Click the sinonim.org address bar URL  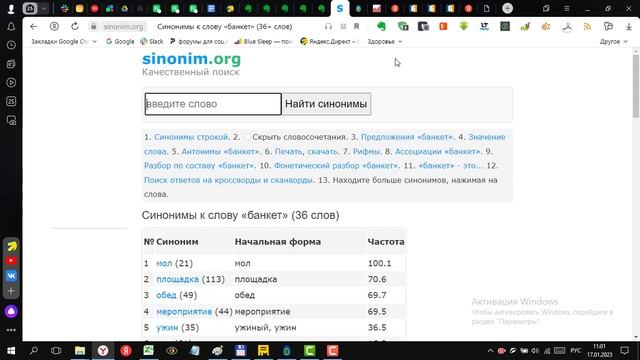click(123, 27)
